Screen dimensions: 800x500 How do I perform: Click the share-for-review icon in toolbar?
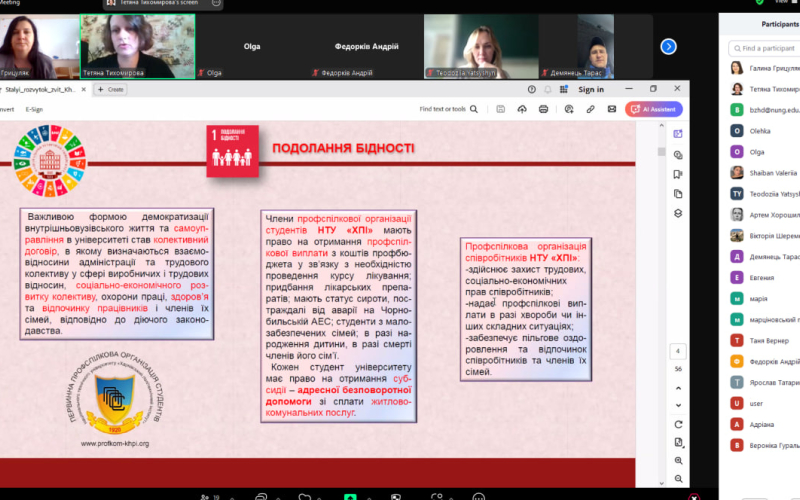pos(569,109)
